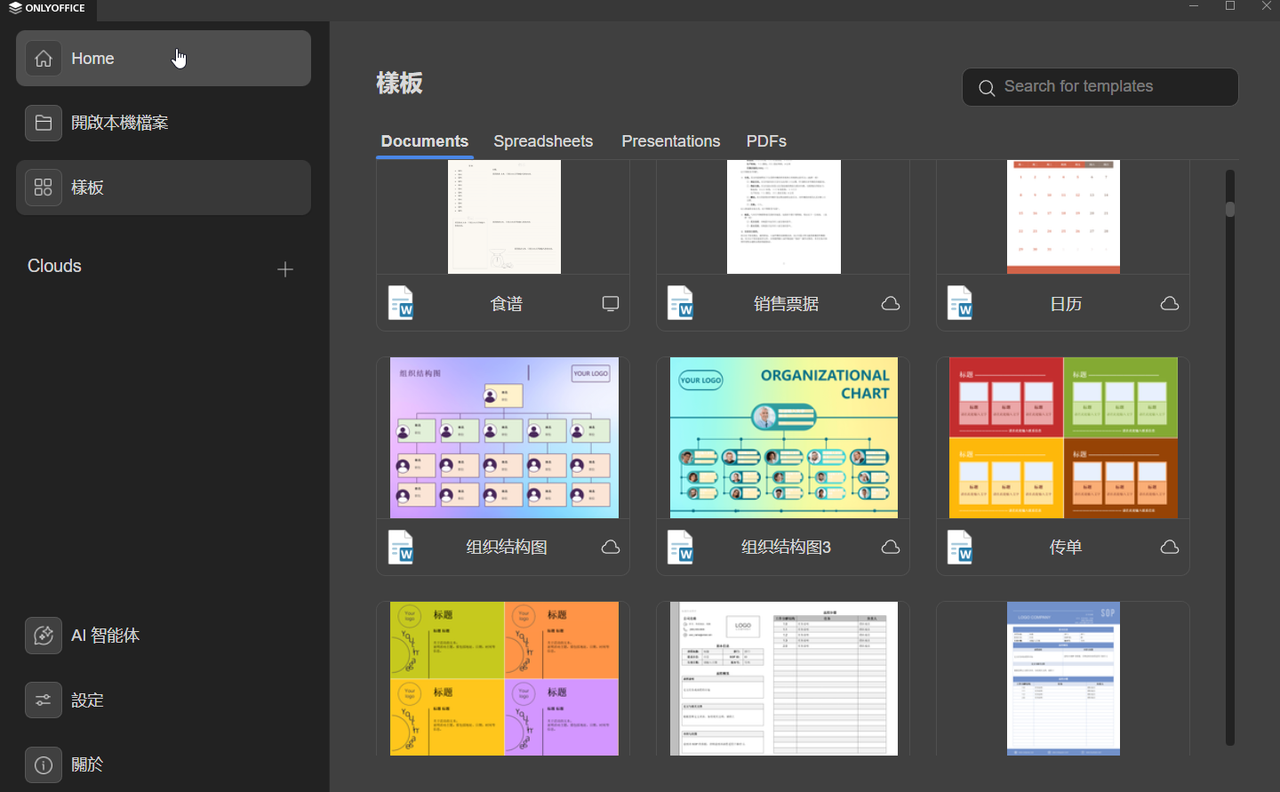The height and width of the screenshot is (792, 1280).
Task: Switch to the Spreadsheets tab
Action: (x=543, y=141)
